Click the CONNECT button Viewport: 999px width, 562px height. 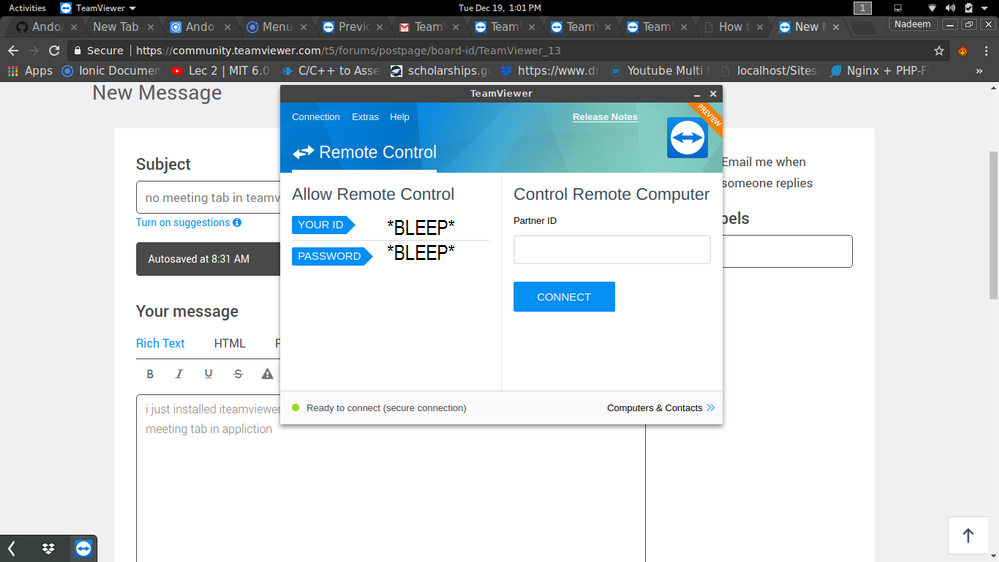pos(564,297)
